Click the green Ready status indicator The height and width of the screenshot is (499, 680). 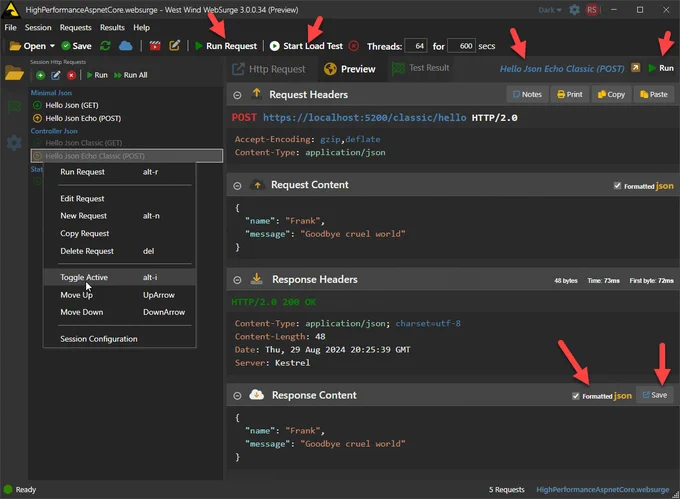8,489
